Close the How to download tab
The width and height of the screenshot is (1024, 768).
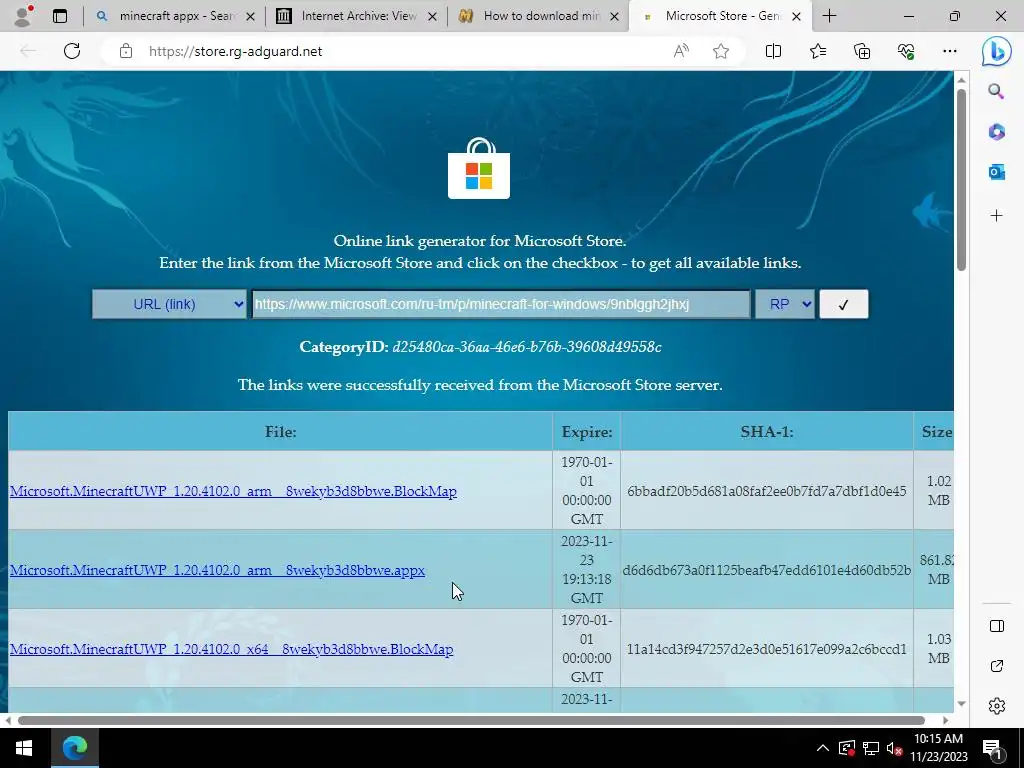point(614,17)
